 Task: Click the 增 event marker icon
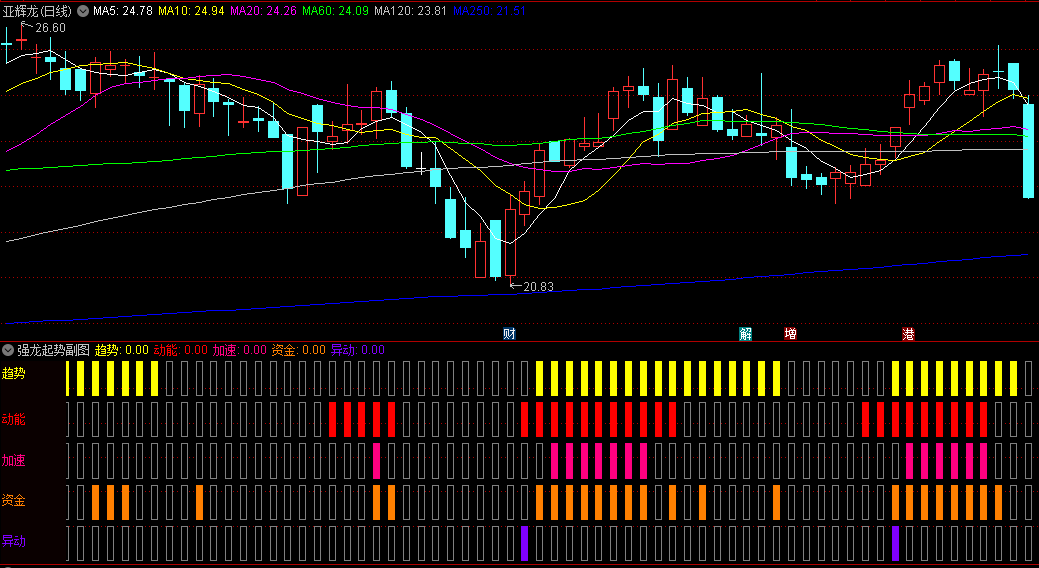click(791, 333)
